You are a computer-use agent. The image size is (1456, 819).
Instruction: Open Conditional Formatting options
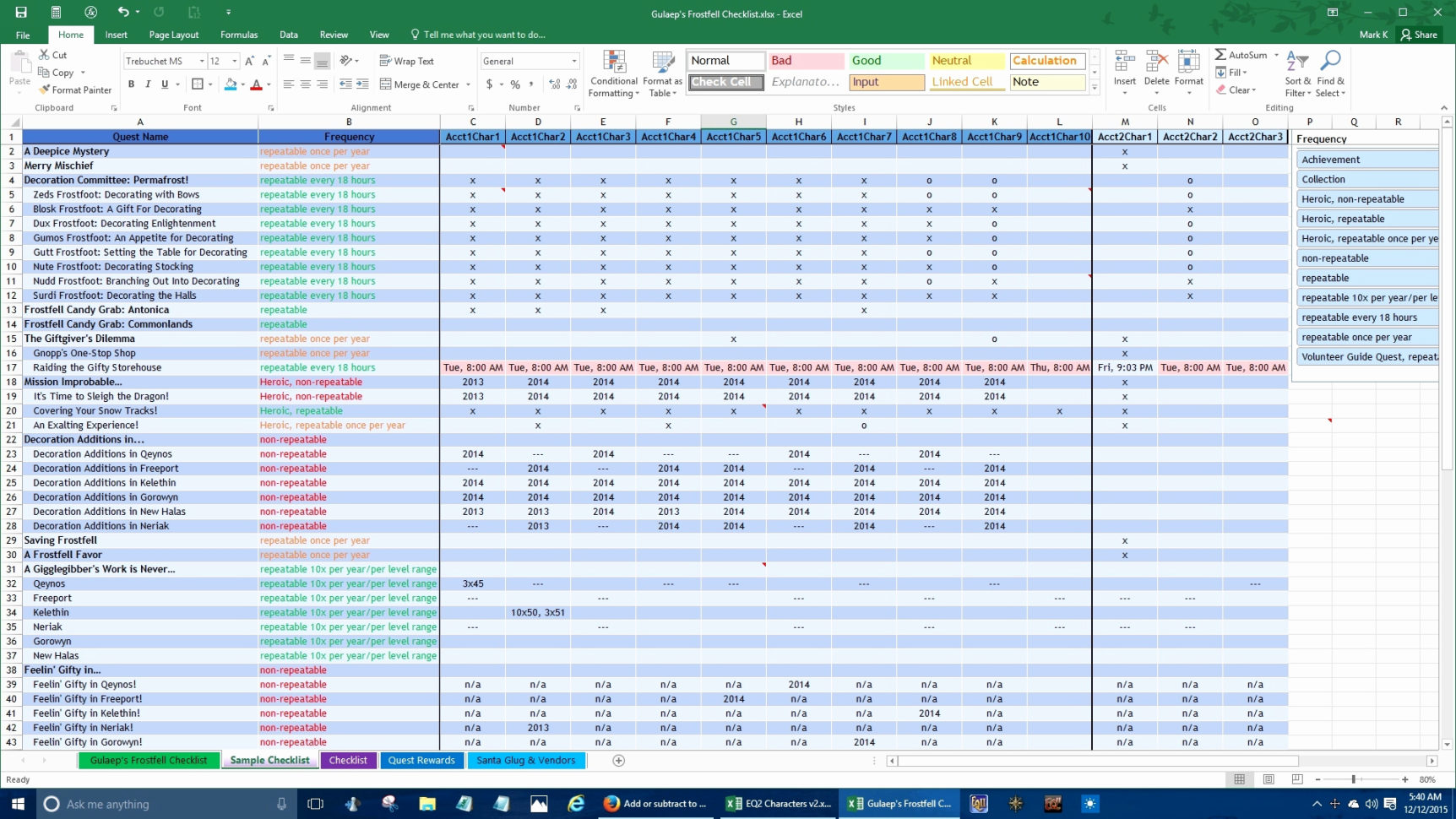click(614, 73)
